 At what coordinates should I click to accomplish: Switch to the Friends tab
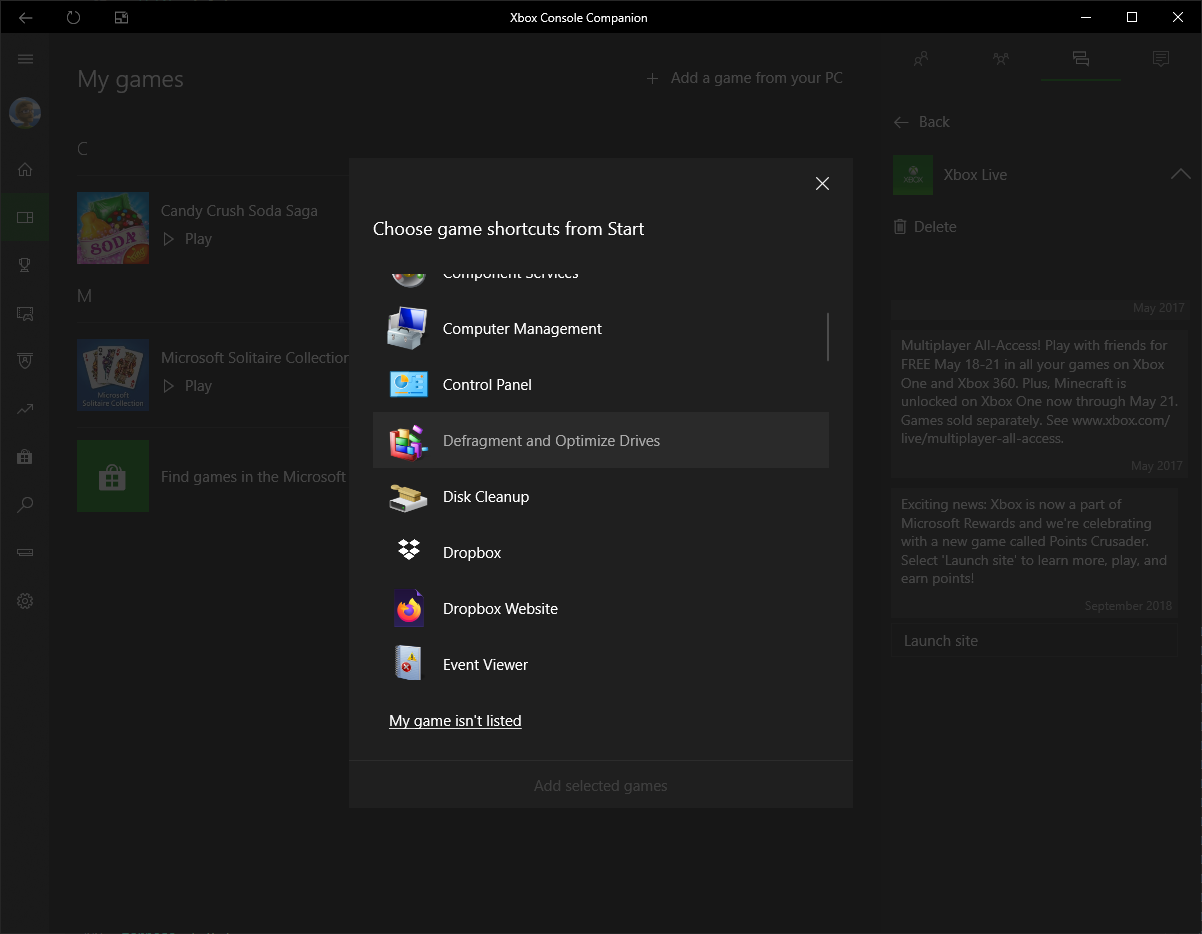coord(921,59)
